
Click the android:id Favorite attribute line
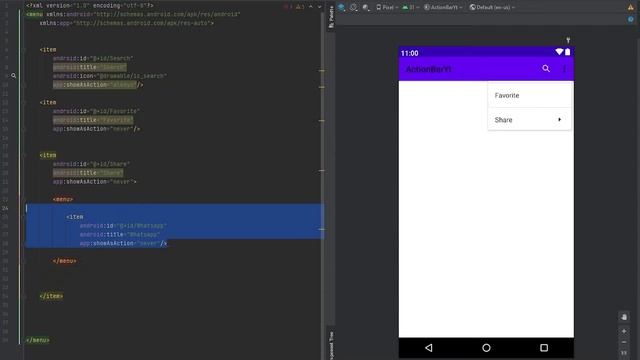[x=96, y=111]
